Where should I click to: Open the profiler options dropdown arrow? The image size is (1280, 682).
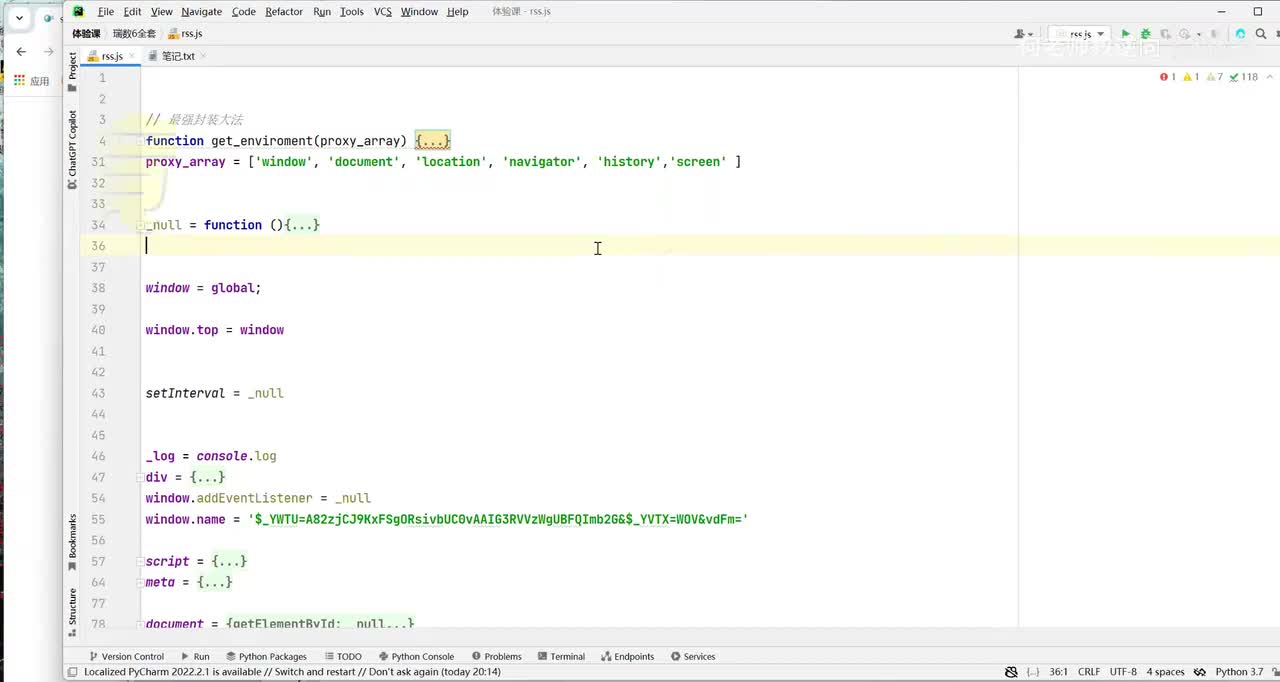point(1198,35)
